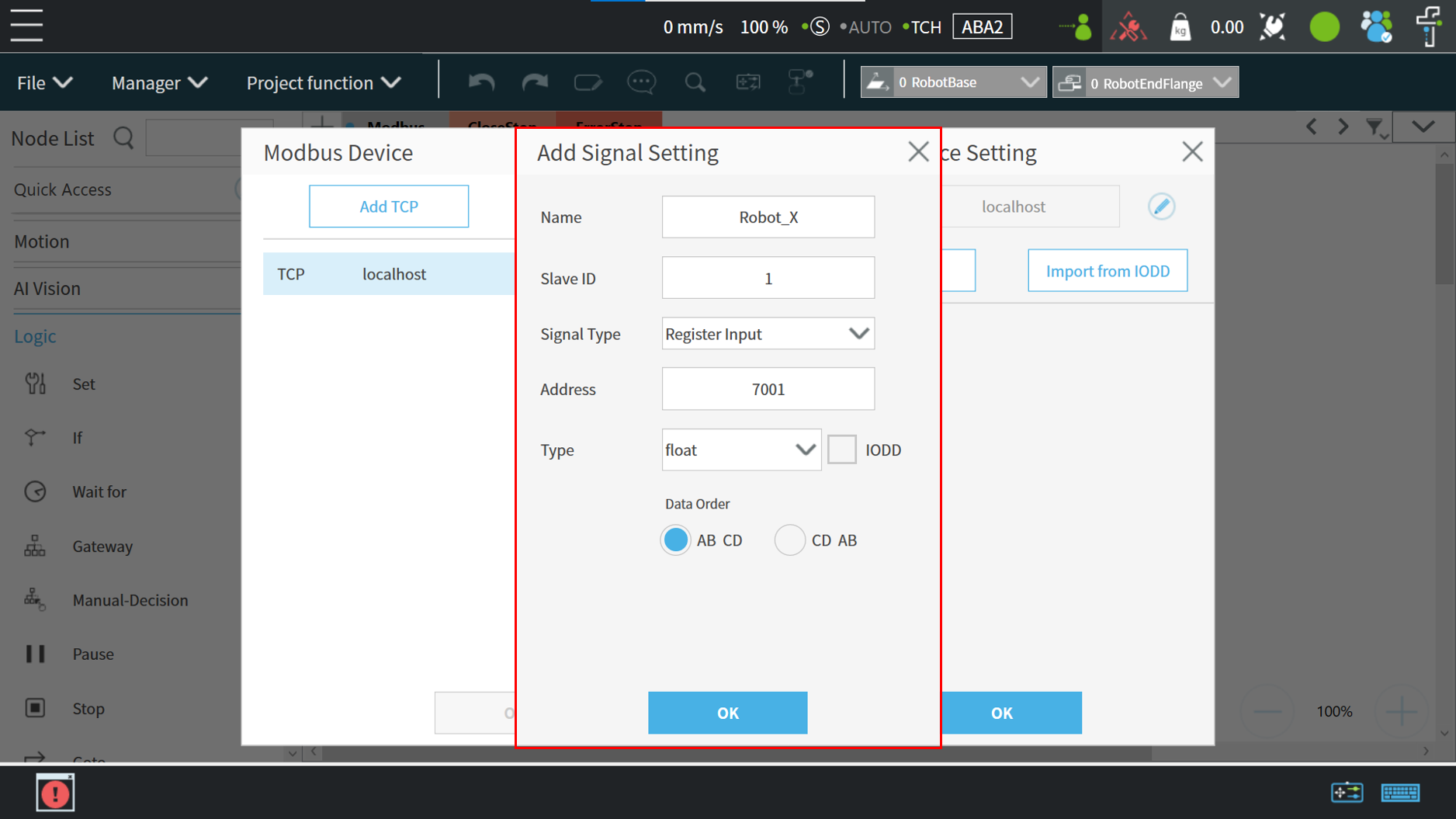Select the CD AB data order

[790, 540]
